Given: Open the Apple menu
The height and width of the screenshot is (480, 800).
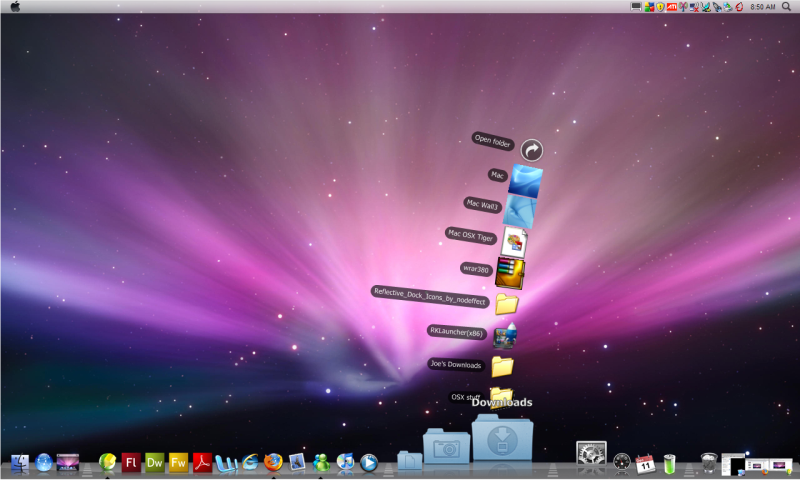Looking at the screenshot, I should [15, 7].
